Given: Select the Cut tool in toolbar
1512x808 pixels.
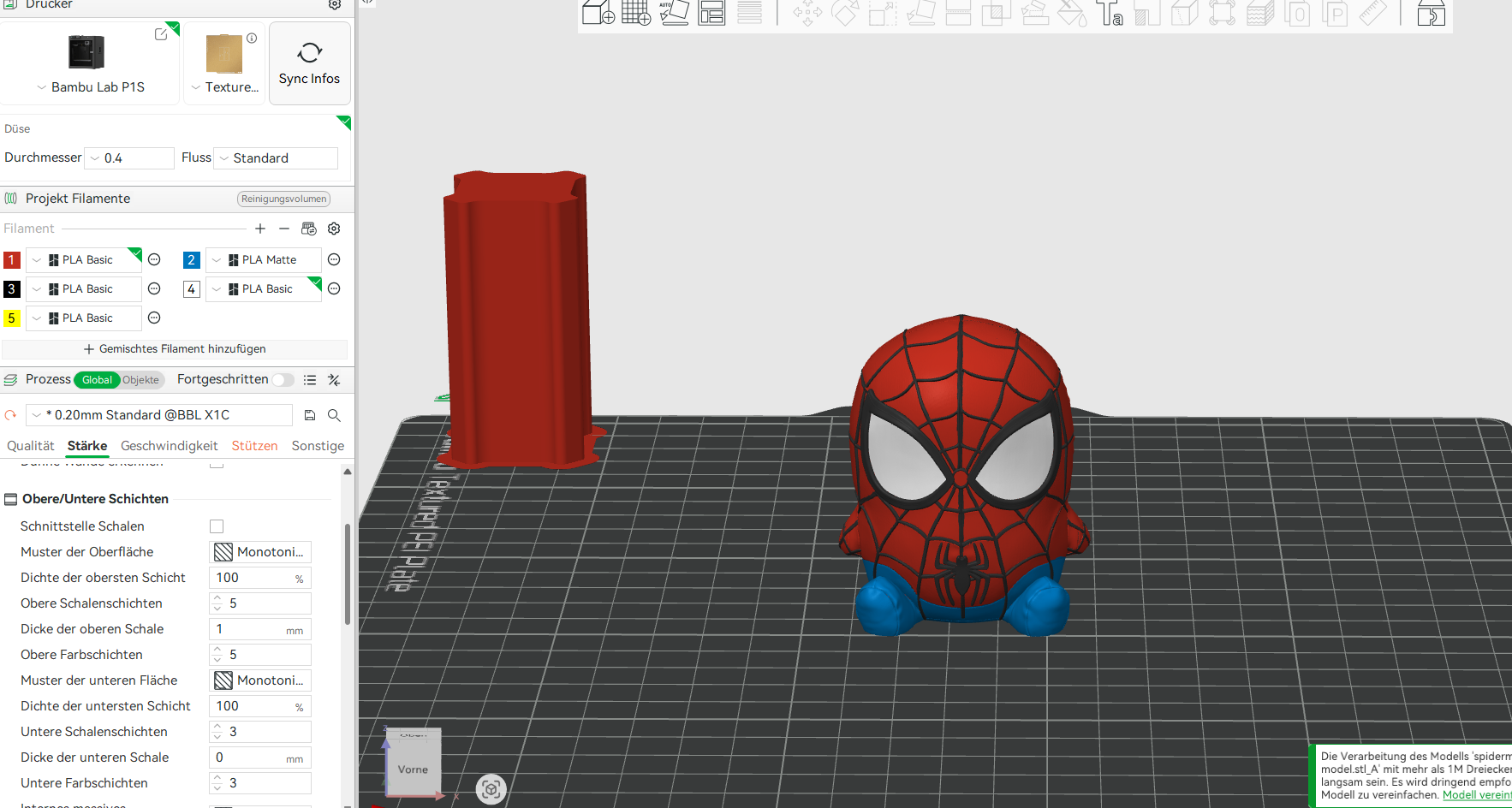Looking at the screenshot, I should point(958,12).
